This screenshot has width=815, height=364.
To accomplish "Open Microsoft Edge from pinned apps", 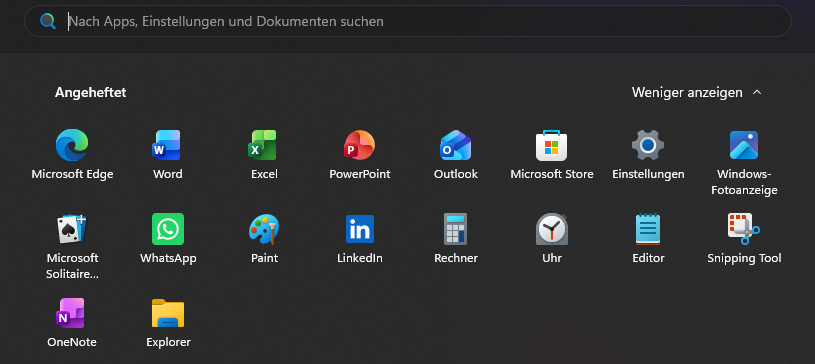I will point(72,145).
